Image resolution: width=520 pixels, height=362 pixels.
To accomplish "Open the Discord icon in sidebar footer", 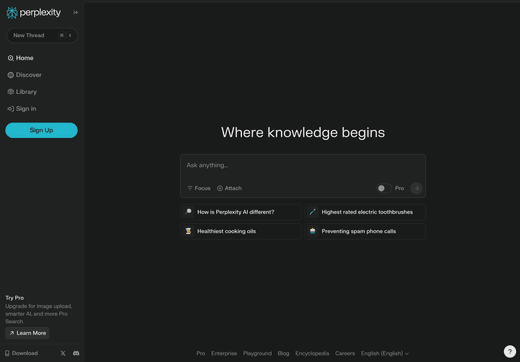I will [x=76, y=353].
